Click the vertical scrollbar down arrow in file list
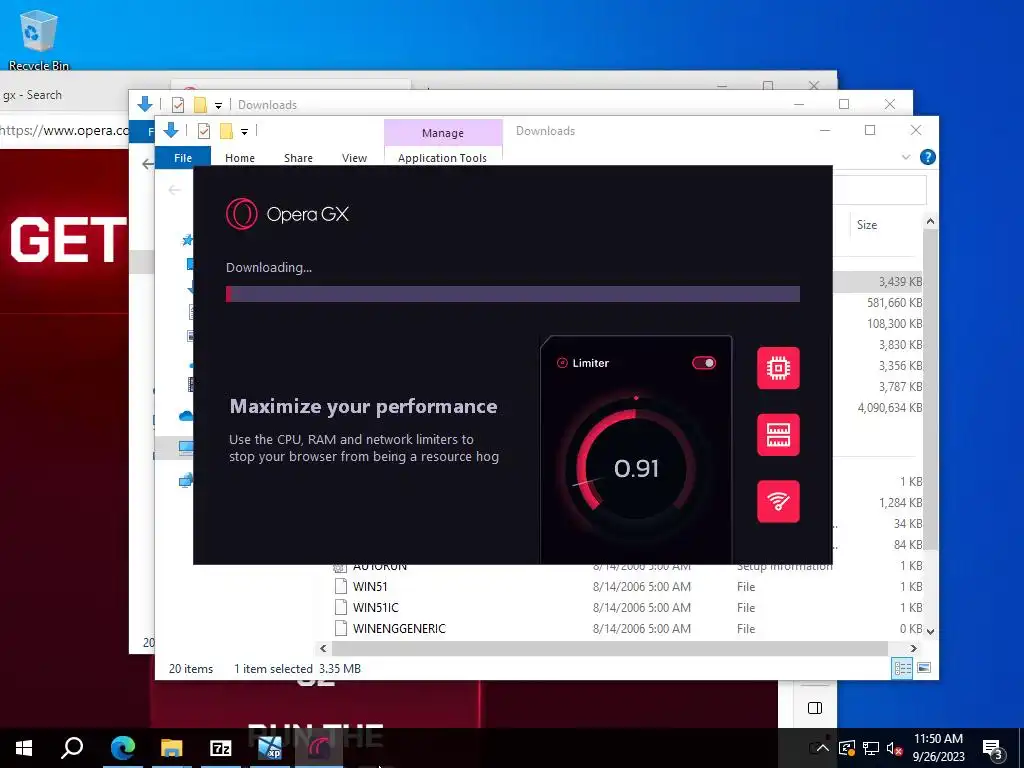The image size is (1024, 768). (931, 632)
